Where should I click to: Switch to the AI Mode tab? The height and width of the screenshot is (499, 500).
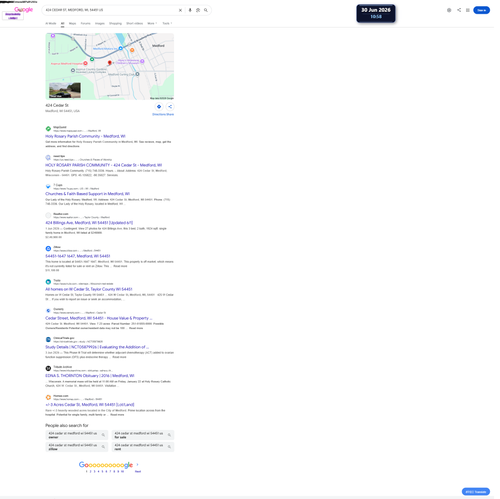click(x=51, y=23)
